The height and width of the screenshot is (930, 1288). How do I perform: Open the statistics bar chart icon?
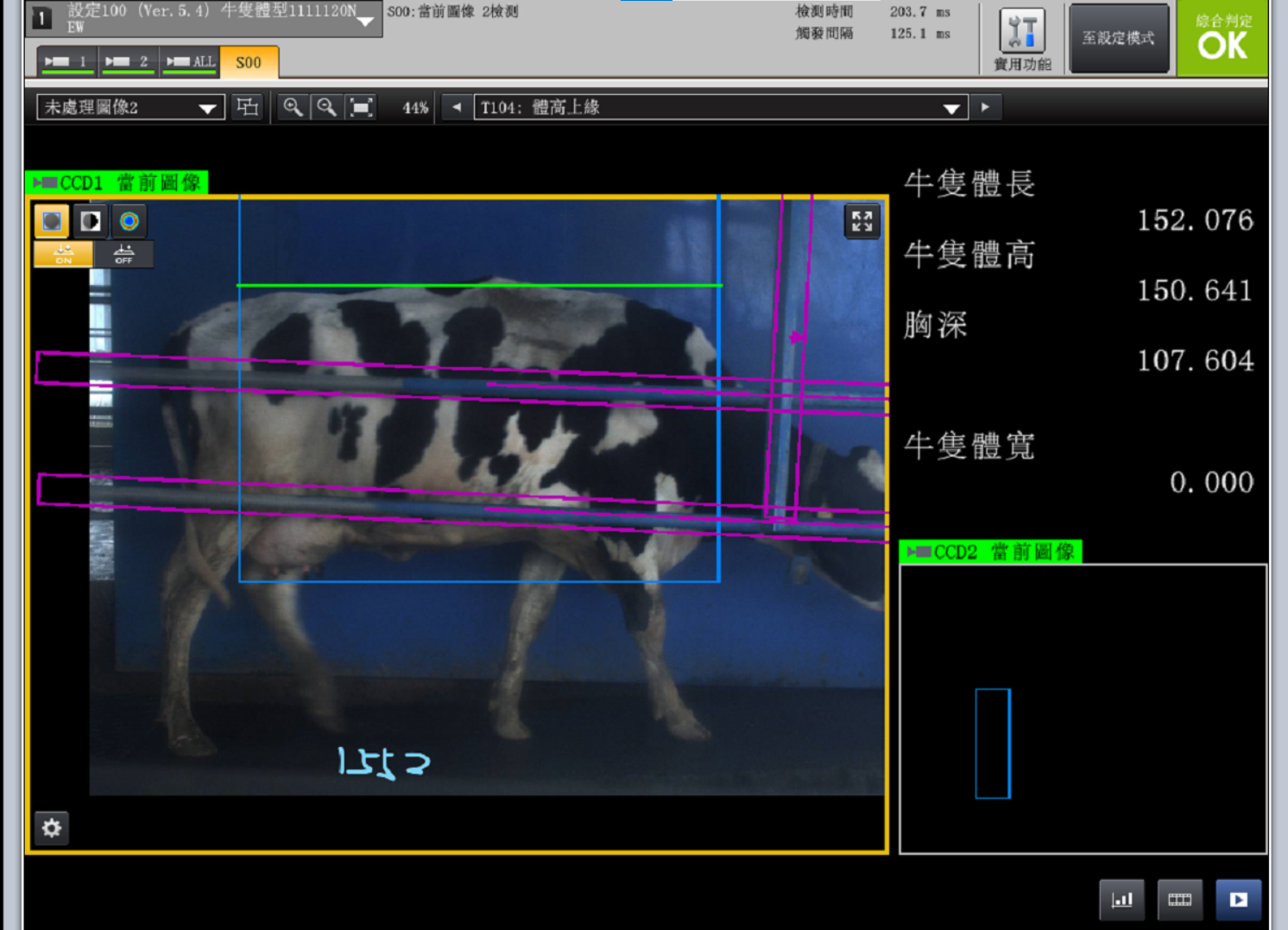[1121, 900]
